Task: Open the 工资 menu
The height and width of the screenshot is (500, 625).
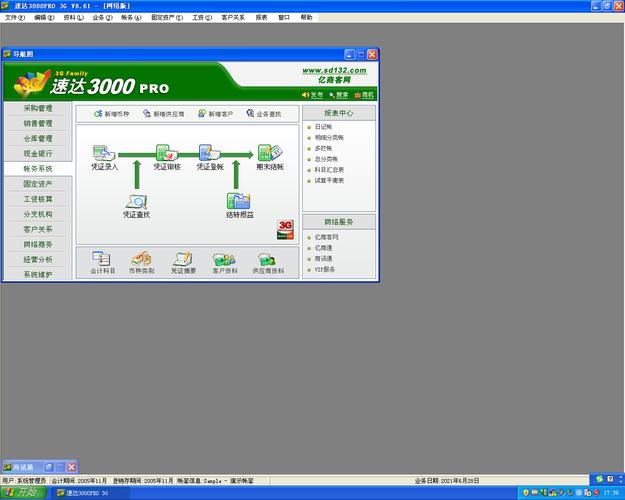Action: pos(202,18)
